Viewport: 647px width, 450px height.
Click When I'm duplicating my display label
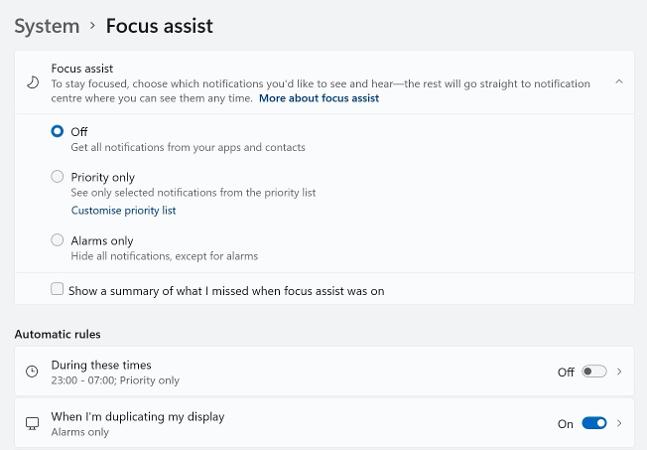coord(138,417)
